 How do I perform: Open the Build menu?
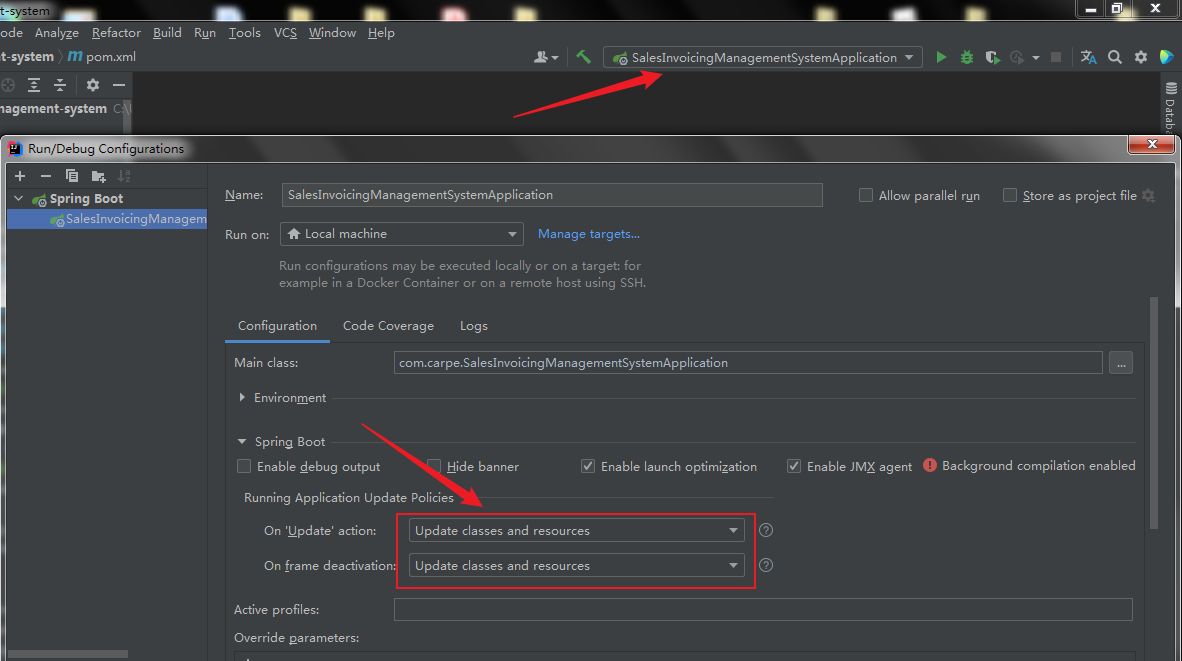[x=167, y=32]
